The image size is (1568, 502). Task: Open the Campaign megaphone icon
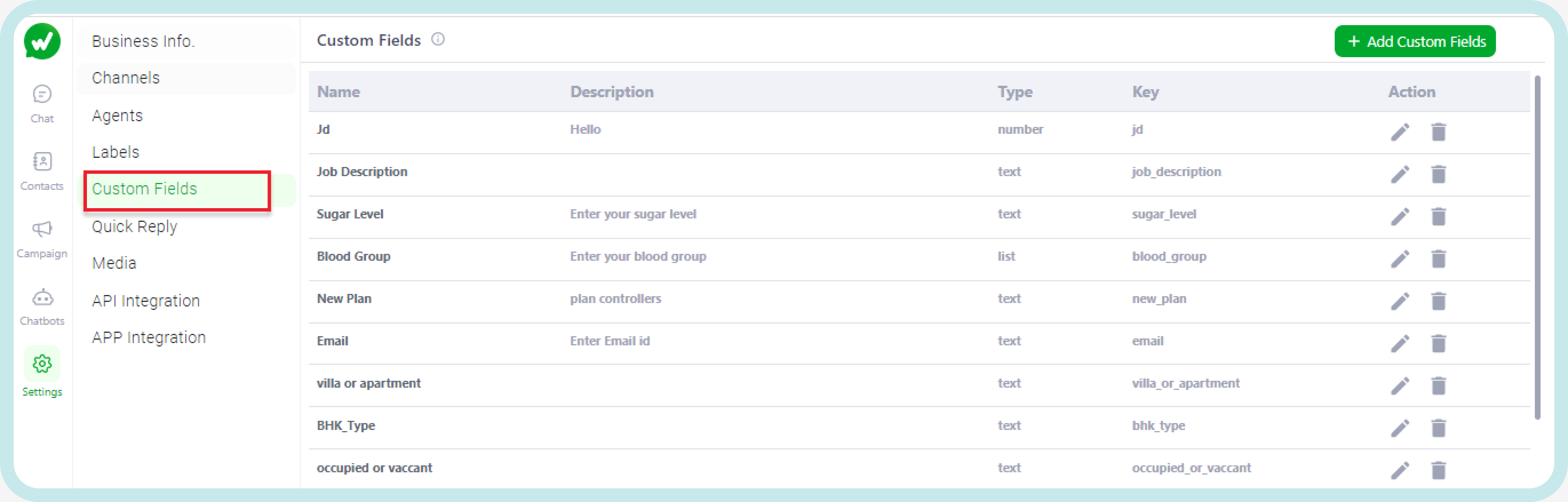[x=42, y=229]
